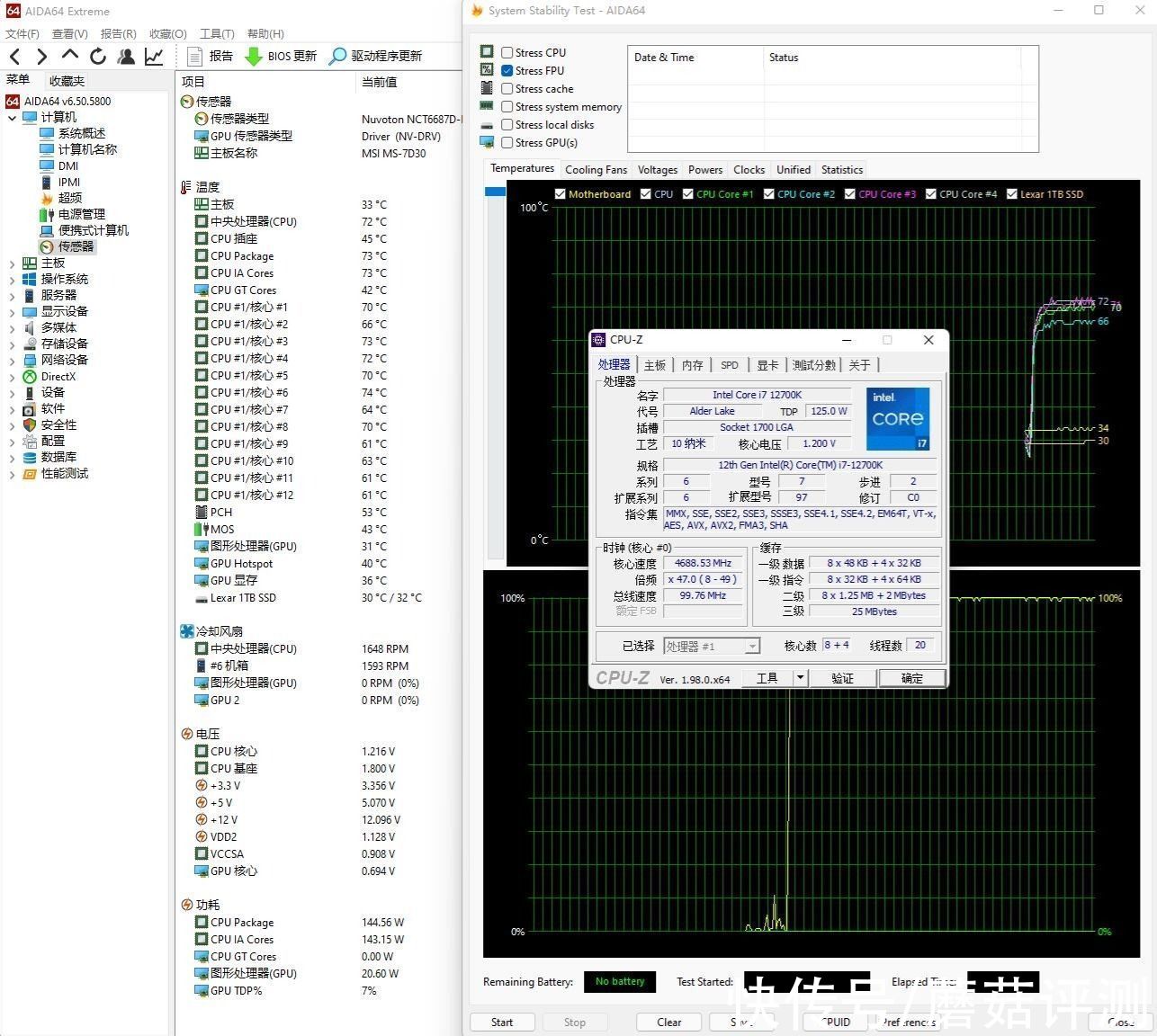Image resolution: width=1157 pixels, height=1036 pixels.
Task: Click the 确定 button in CPU-Z
Action: coord(911,678)
